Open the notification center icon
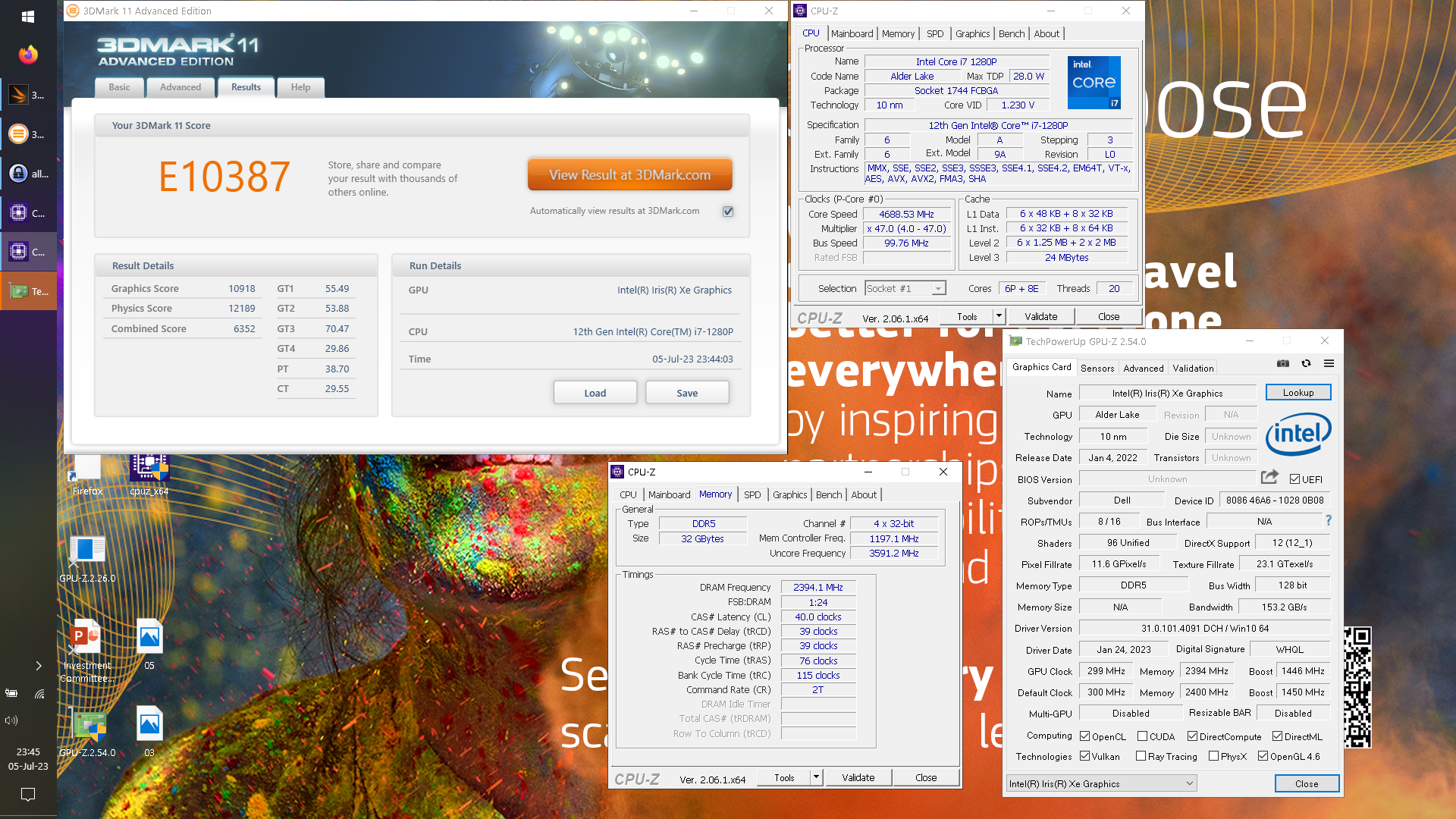The width and height of the screenshot is (1456, 819). pos(28,794)
